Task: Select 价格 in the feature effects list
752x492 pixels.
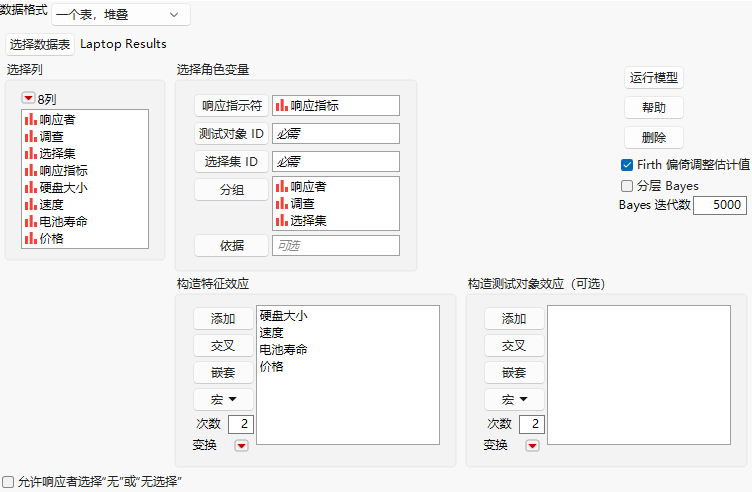Action: (x=271, y=367)
